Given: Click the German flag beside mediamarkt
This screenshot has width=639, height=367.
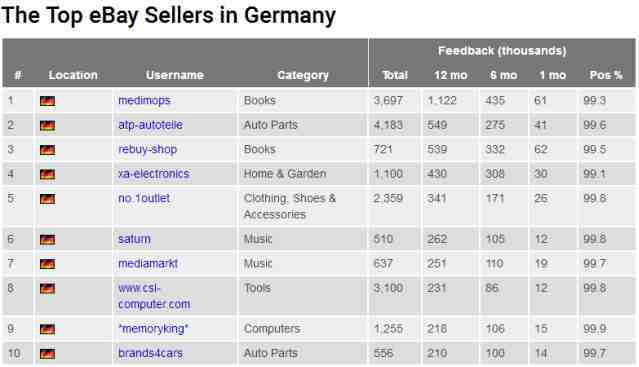Looking at the screenshot, I should pyautogui.click(x=47, y=264).
